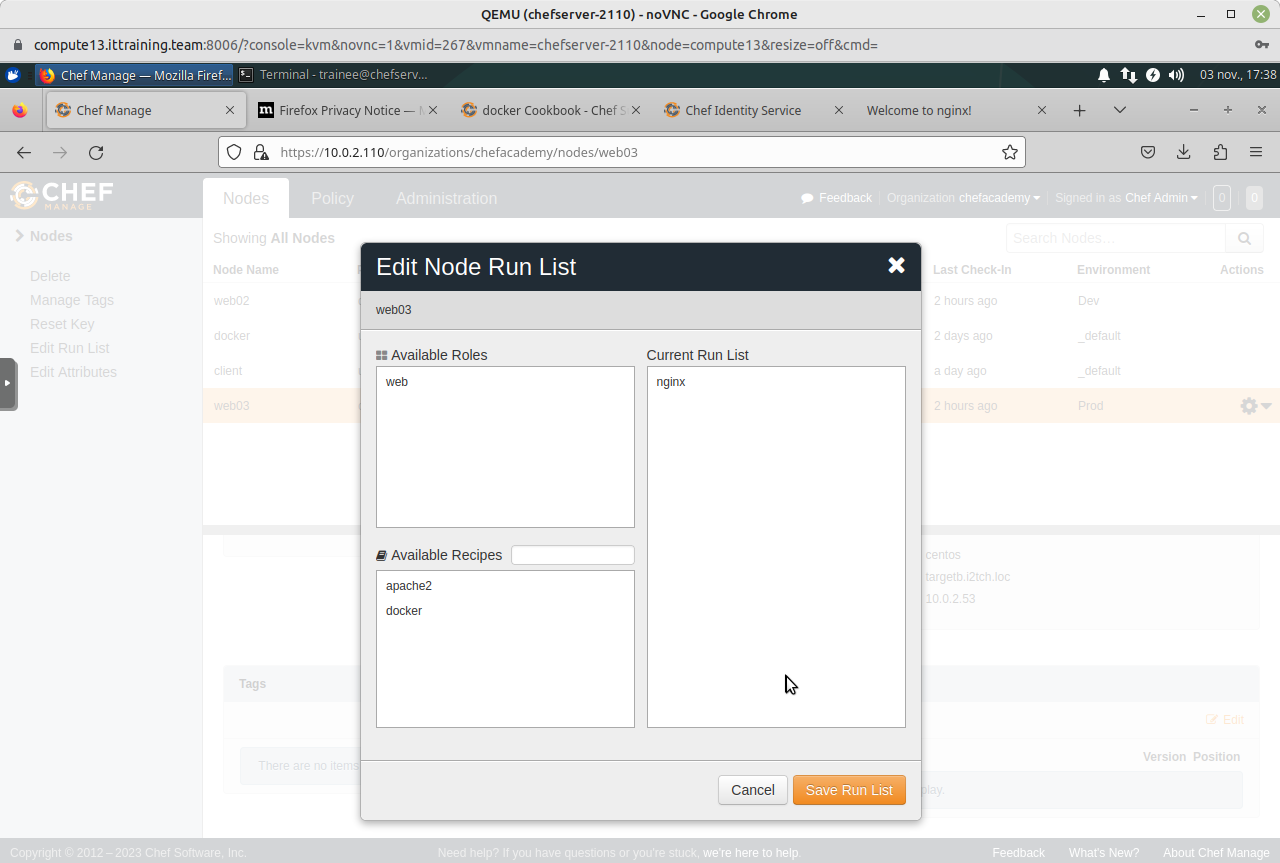Click Manage Tags in sidebar

pyautogui.click(x=72, y=300)
